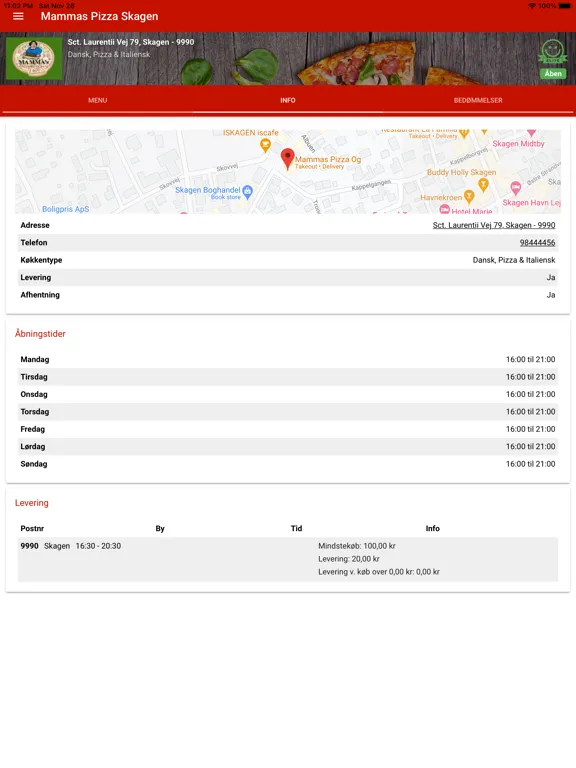Tap the green smiley rating badge
This screenshot has width=576, height=768.
553,52
